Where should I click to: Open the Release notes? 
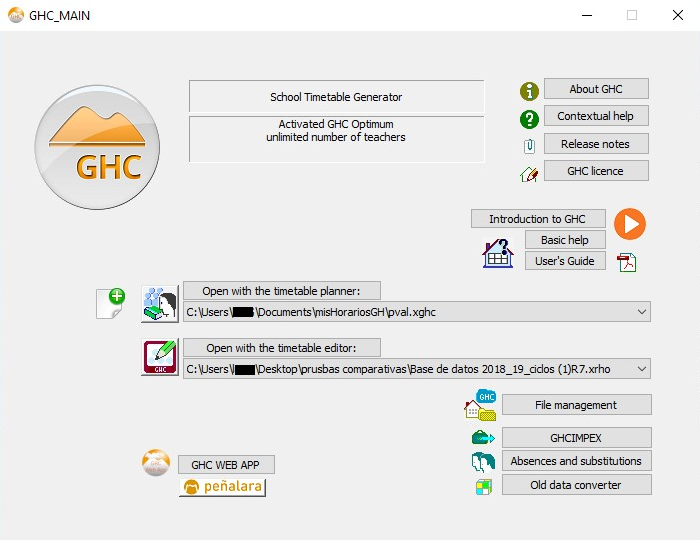point(596,144)
